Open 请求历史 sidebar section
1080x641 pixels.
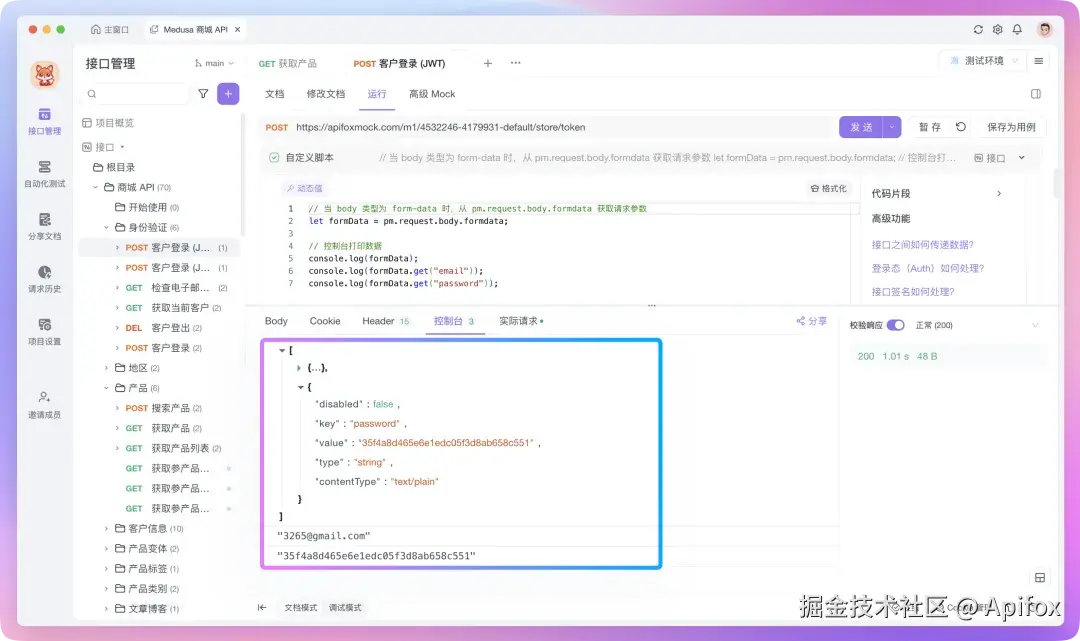[x=44, y=279]
